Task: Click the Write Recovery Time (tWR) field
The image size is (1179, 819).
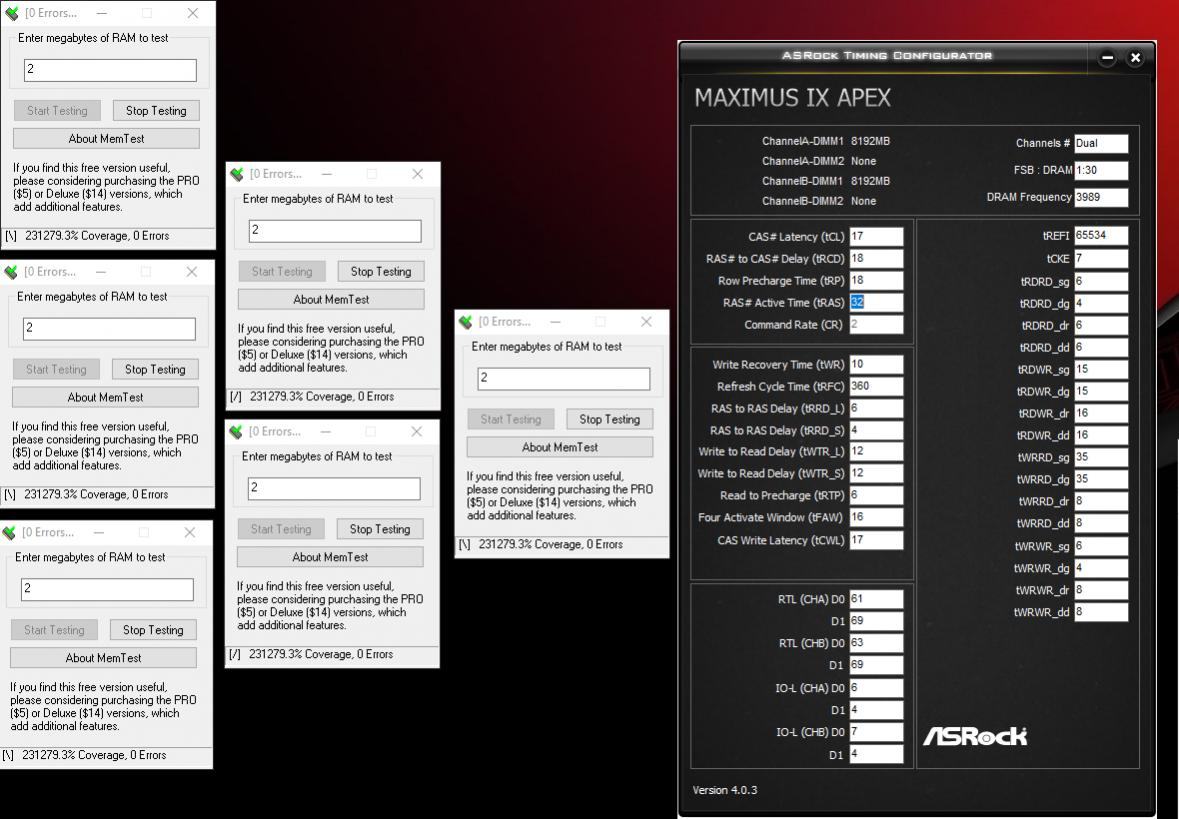Action: point(876,364)
